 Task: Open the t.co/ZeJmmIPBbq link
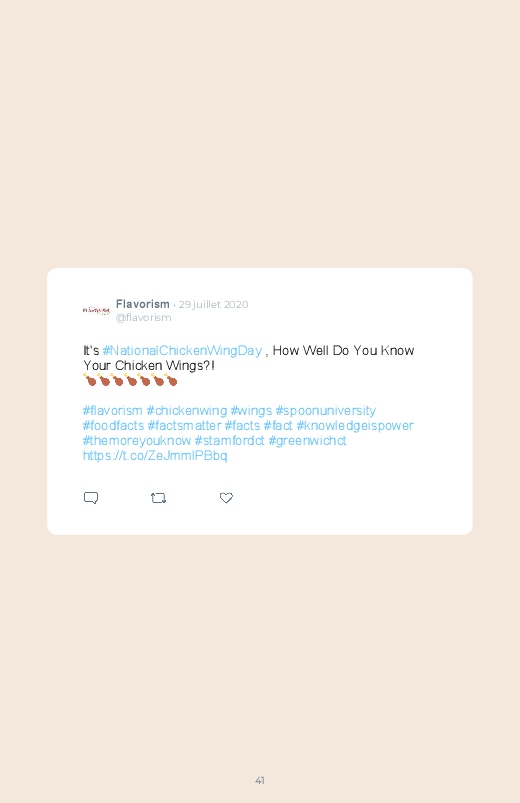click(x=155, y=456)
